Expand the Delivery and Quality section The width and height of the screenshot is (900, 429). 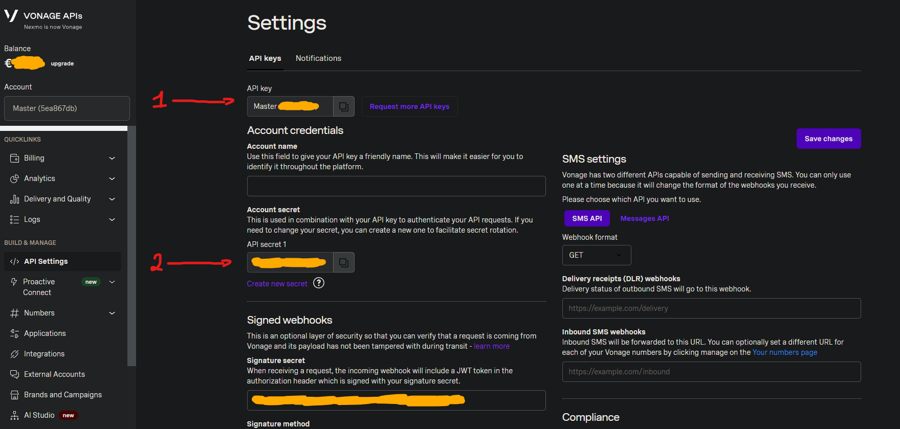point(62,199)
